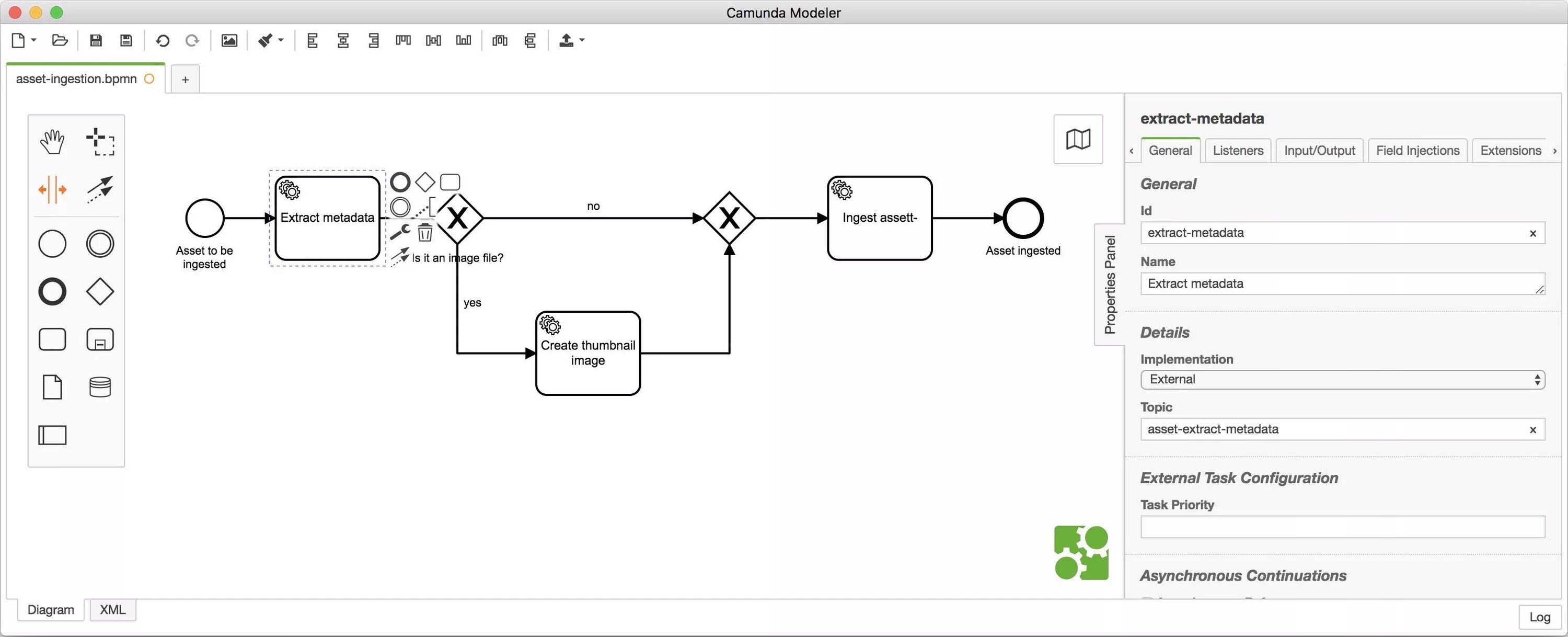Open the set element color dropdown
The width and height of the screenshot is (1568, 637).
(280, 40)
